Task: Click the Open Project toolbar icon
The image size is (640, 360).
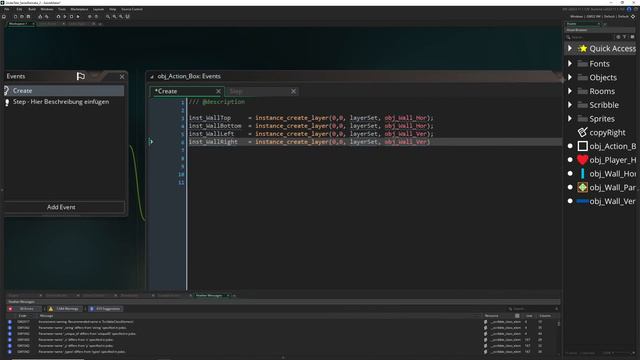Action: [x=22, y=16]
